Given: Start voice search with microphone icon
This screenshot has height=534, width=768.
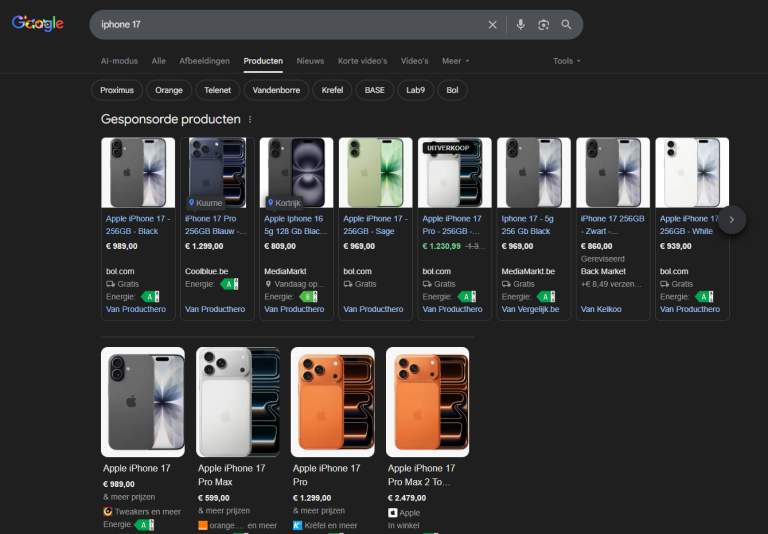Looking at the screenshot, I should coord(520,25).
